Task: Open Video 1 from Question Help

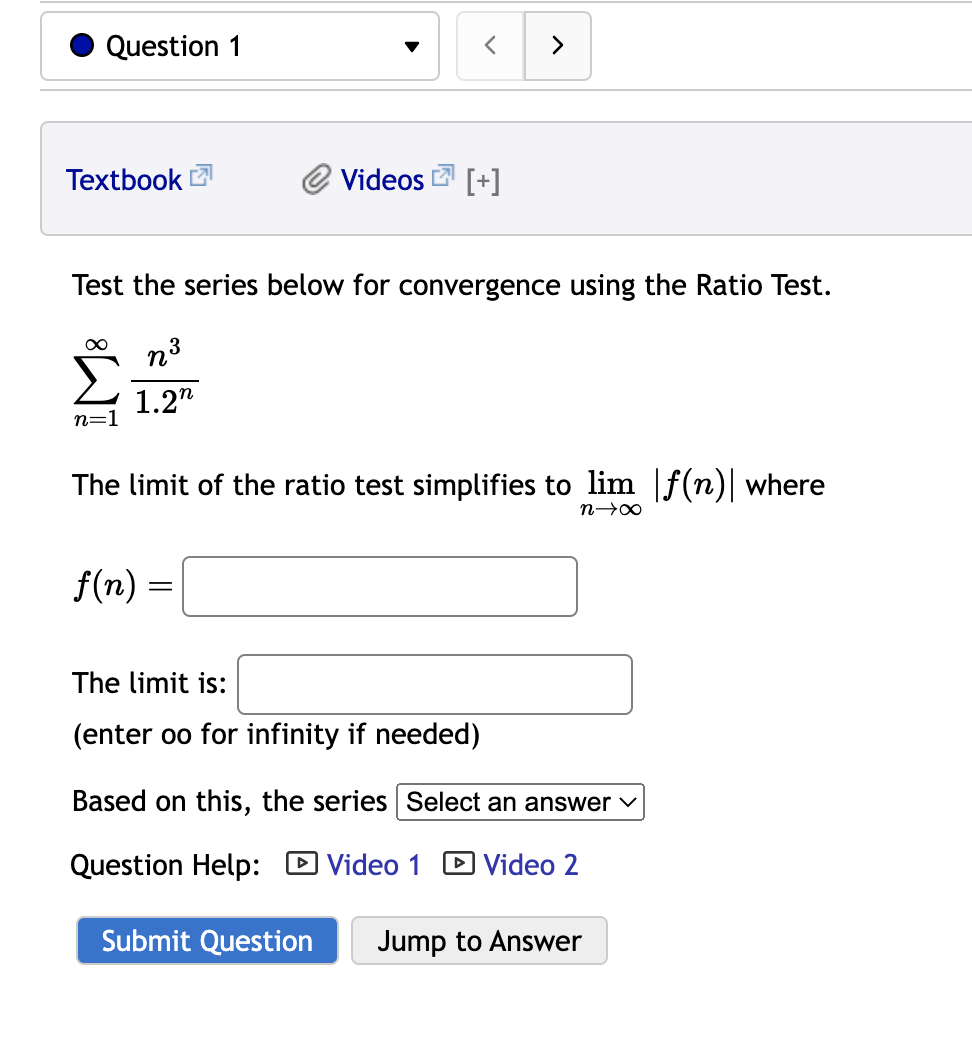Action: click(x=373, y=864)
